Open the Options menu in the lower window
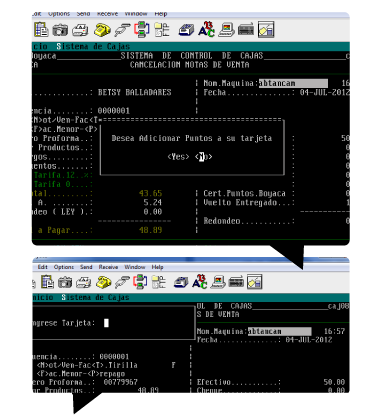This screenshot has width=386, height=415. pos(64,267)
